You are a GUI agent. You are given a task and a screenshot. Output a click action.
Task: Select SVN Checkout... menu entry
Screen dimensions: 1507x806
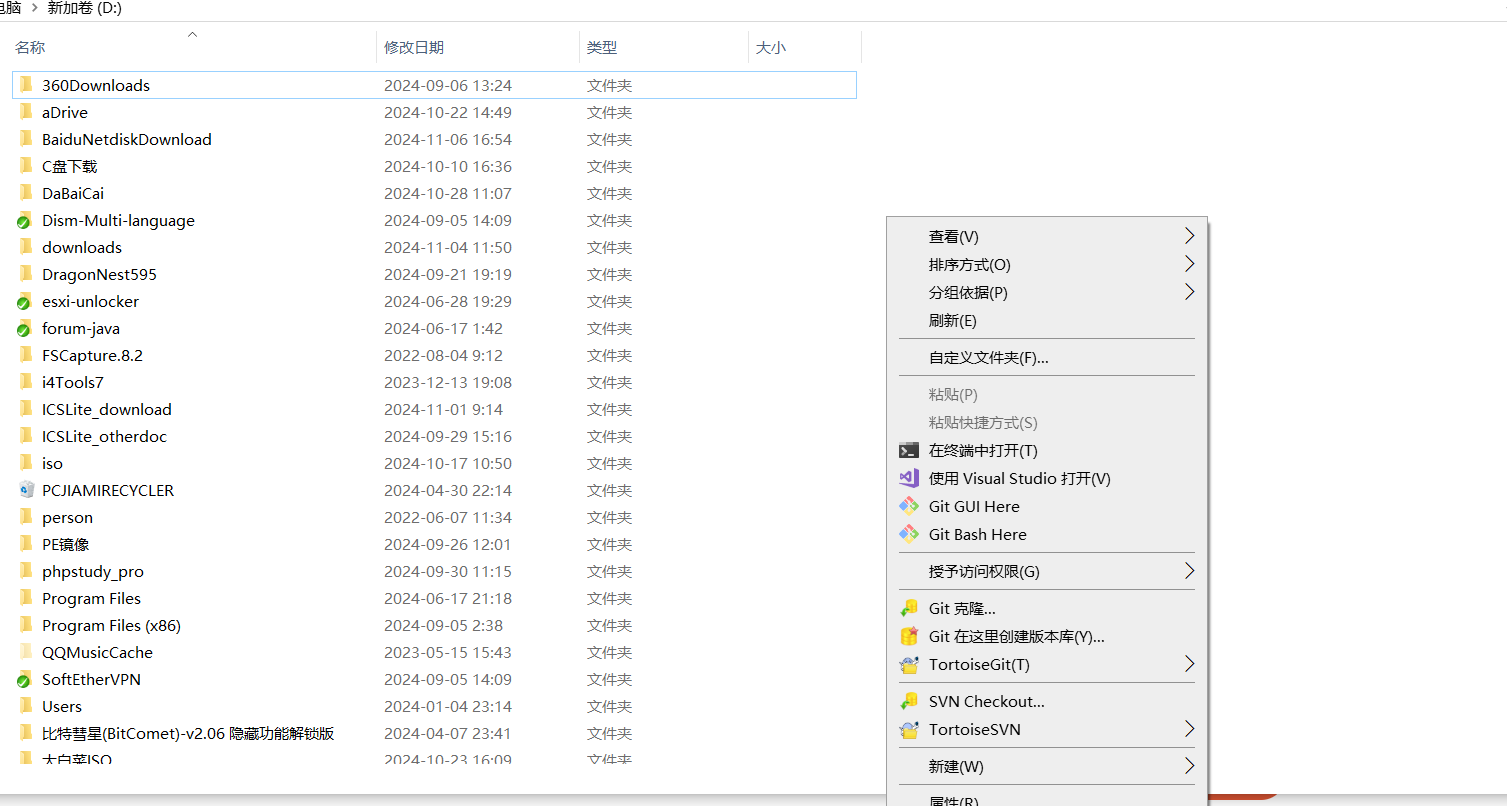tap(1047, 701)
